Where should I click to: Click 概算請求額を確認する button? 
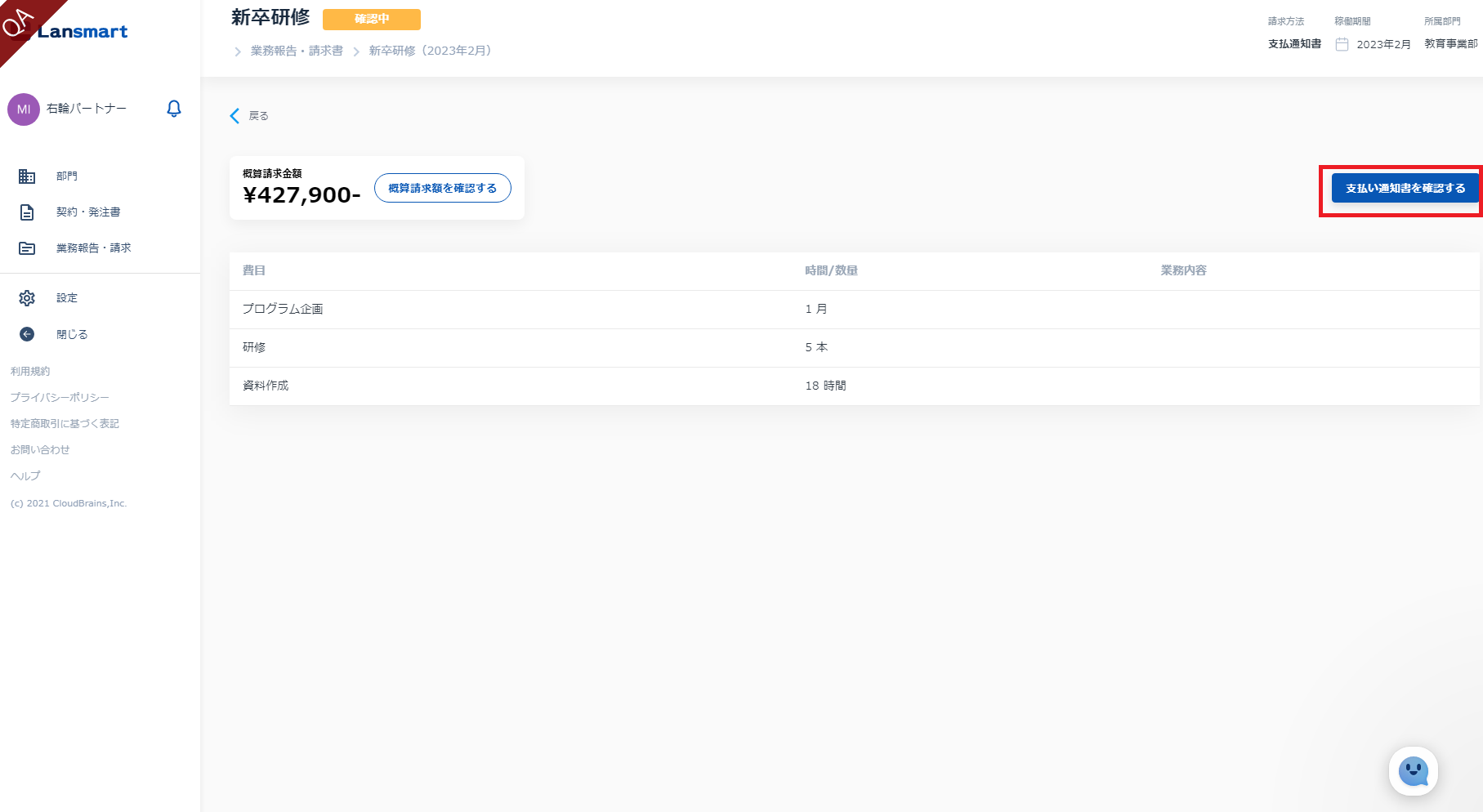point(443,188)
